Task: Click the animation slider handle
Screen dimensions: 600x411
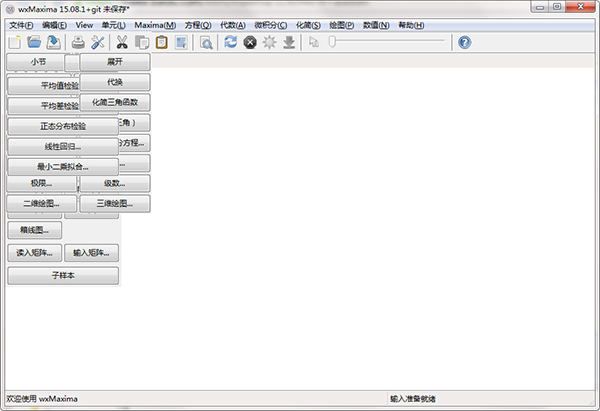Action: pos(332,41)
